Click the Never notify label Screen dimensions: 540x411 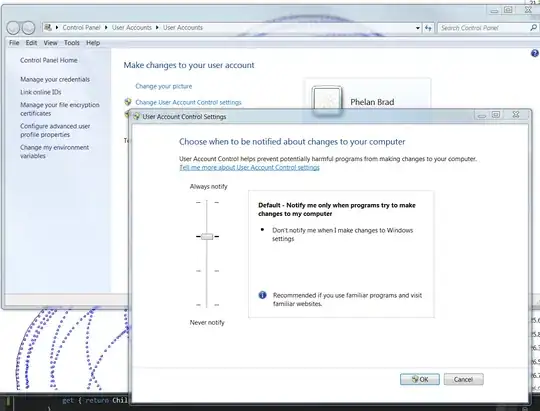[x=207, y=322]
